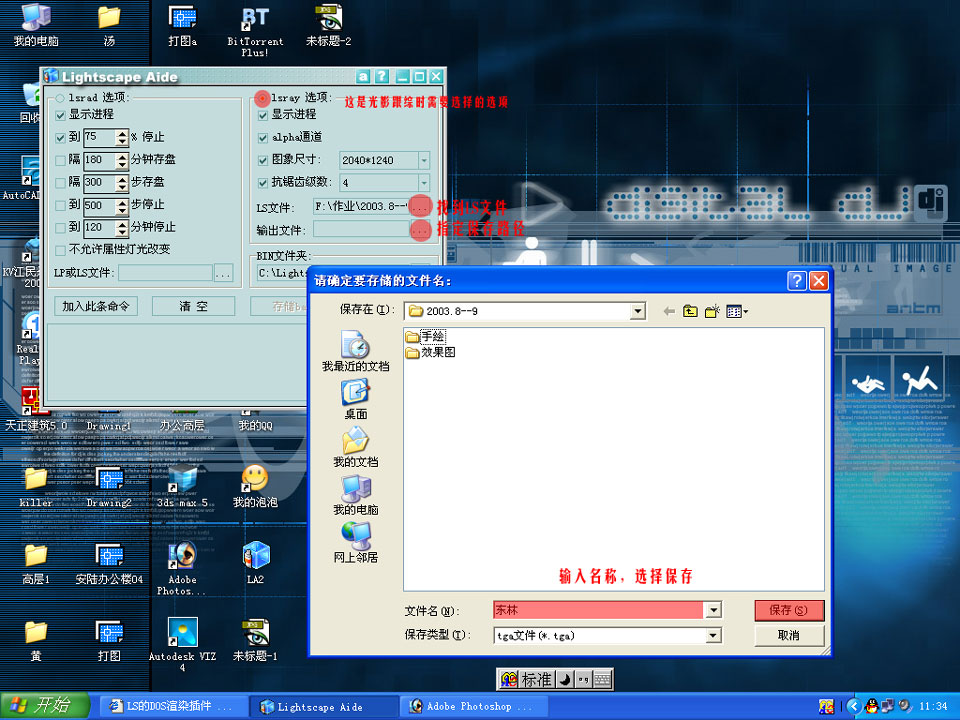Toggle 抗锯齿级数 checkbox
Screen dimensions: 960x720
[263, 182]
